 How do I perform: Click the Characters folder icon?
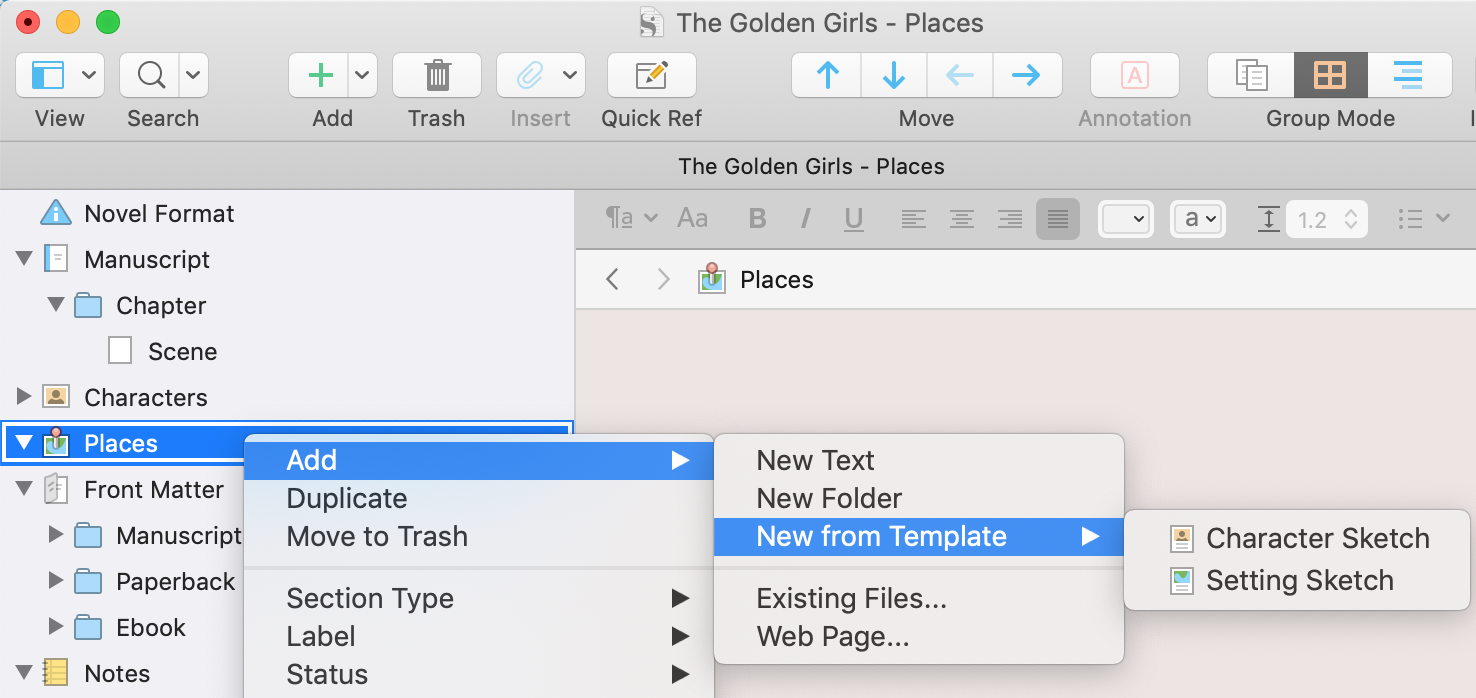(56, 397)
